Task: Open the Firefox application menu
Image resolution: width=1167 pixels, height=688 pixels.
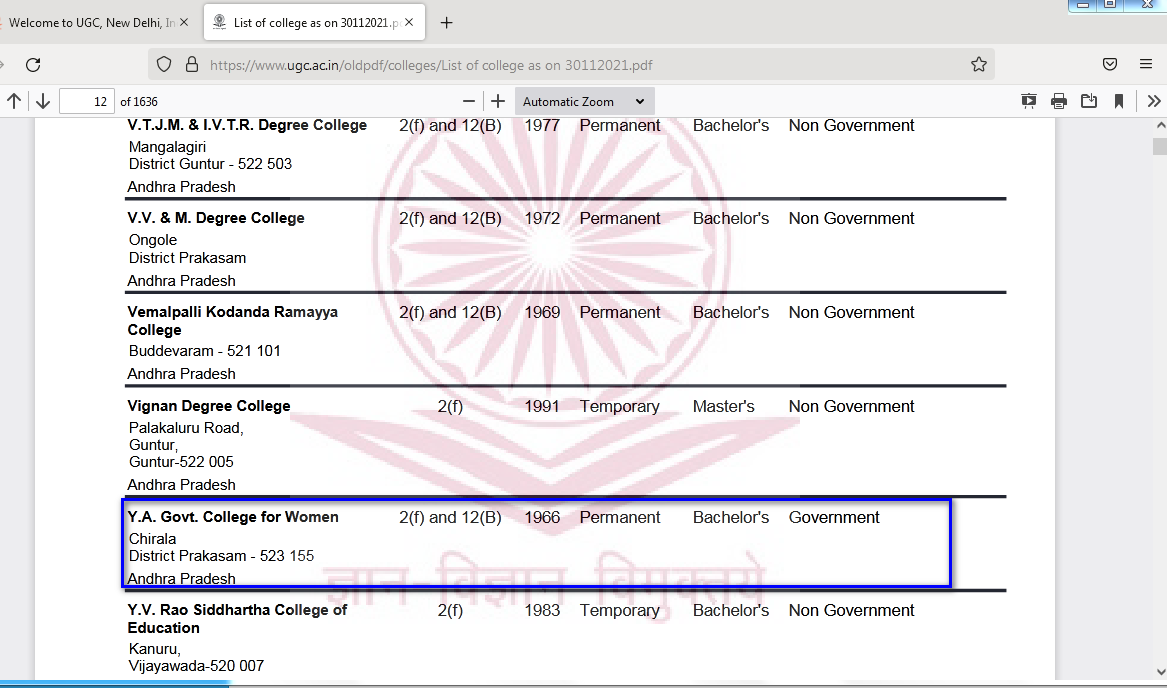Action: [1146, 65]
